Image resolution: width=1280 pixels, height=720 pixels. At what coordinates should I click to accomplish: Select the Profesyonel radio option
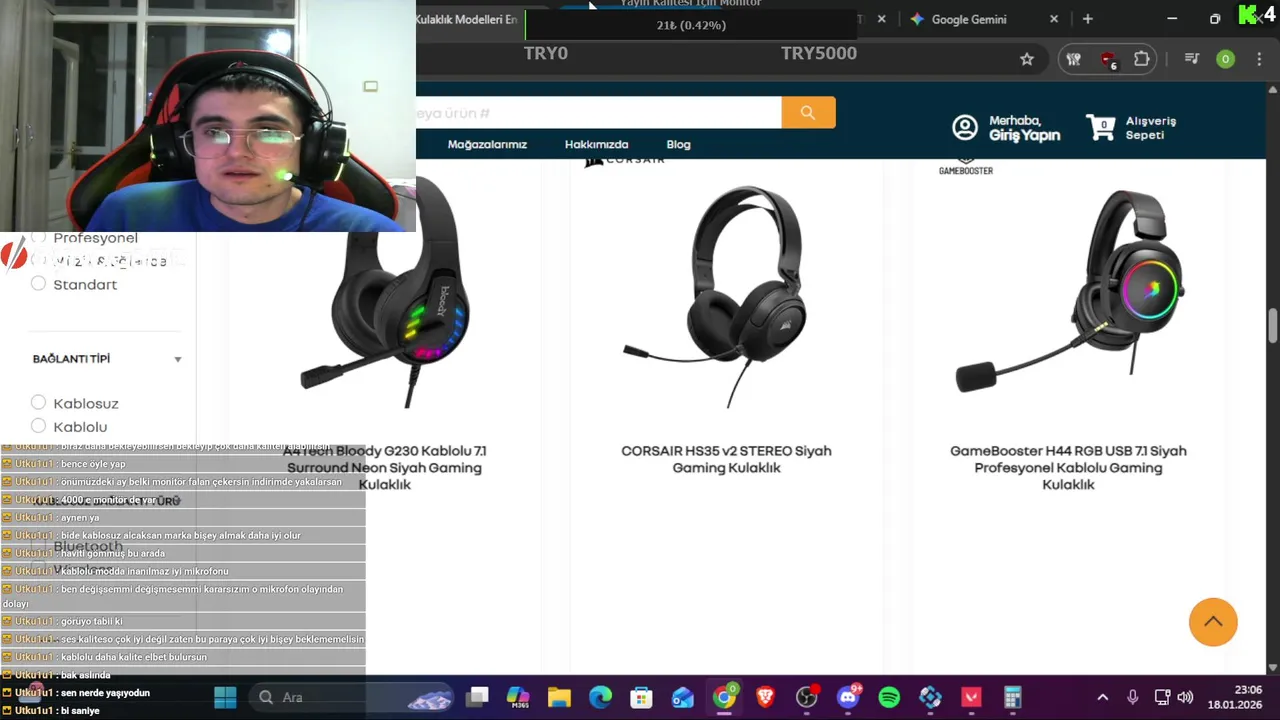(38, 238)
